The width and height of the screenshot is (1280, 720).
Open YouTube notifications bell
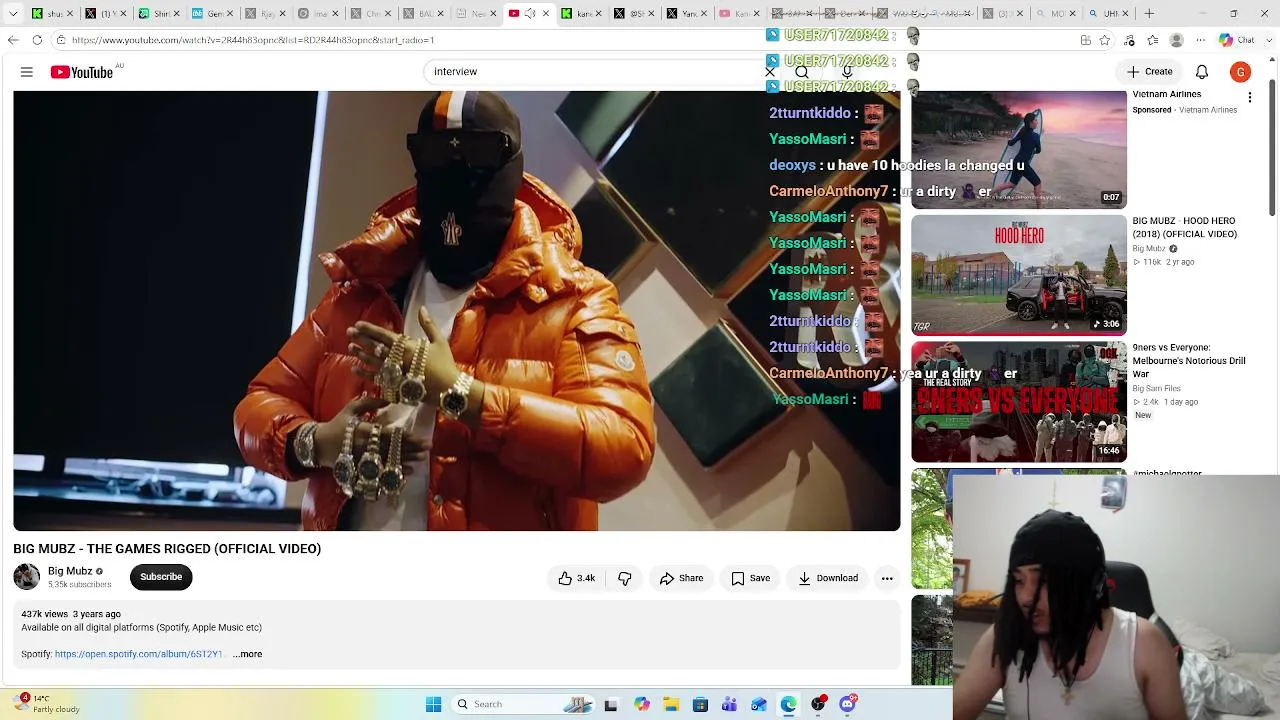(1202, 72)
